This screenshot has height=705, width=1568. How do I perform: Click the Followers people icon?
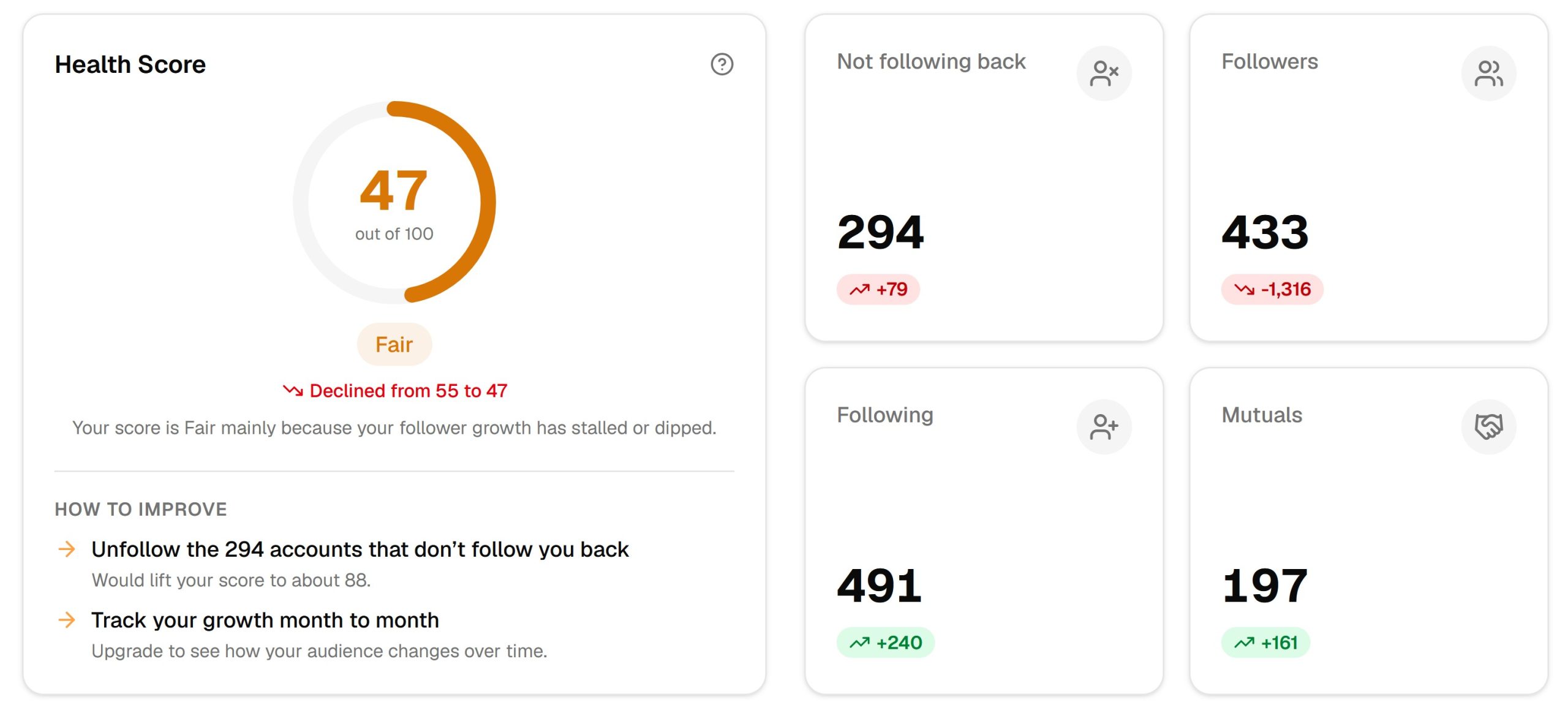point(1488,74)
